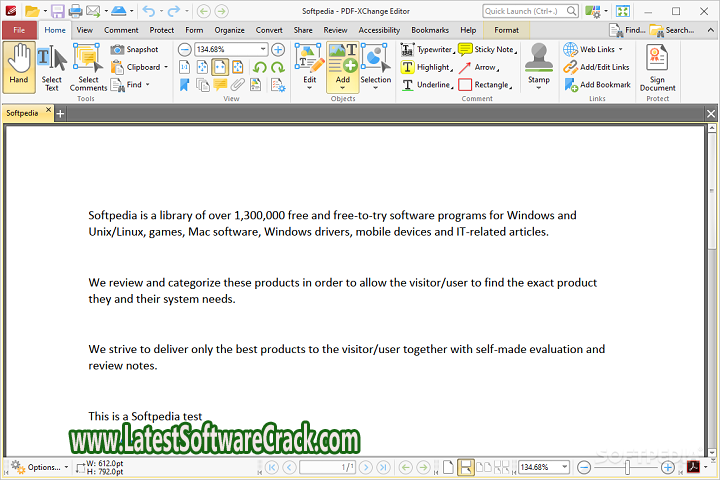Open the File menu
The height and width of the screenshot is (480, 720).
click(x=19, y=30)
